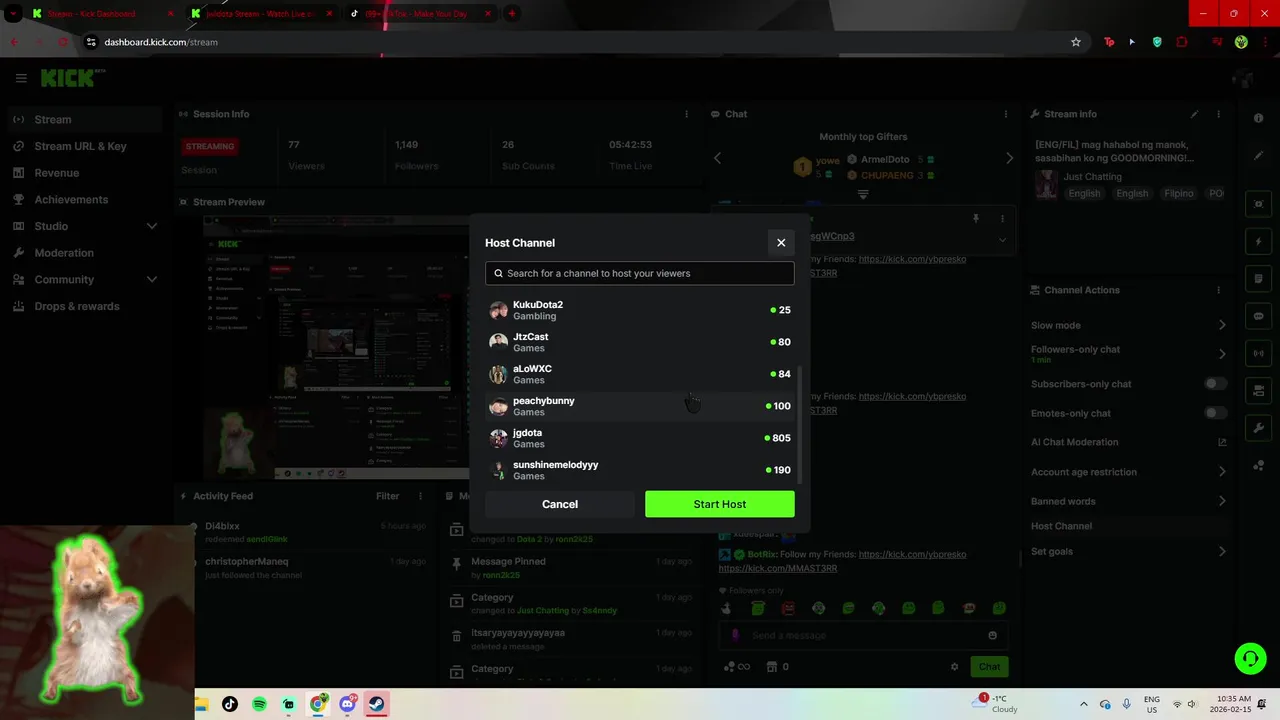Click the Cancel button in Host Channel

(560, 504)
